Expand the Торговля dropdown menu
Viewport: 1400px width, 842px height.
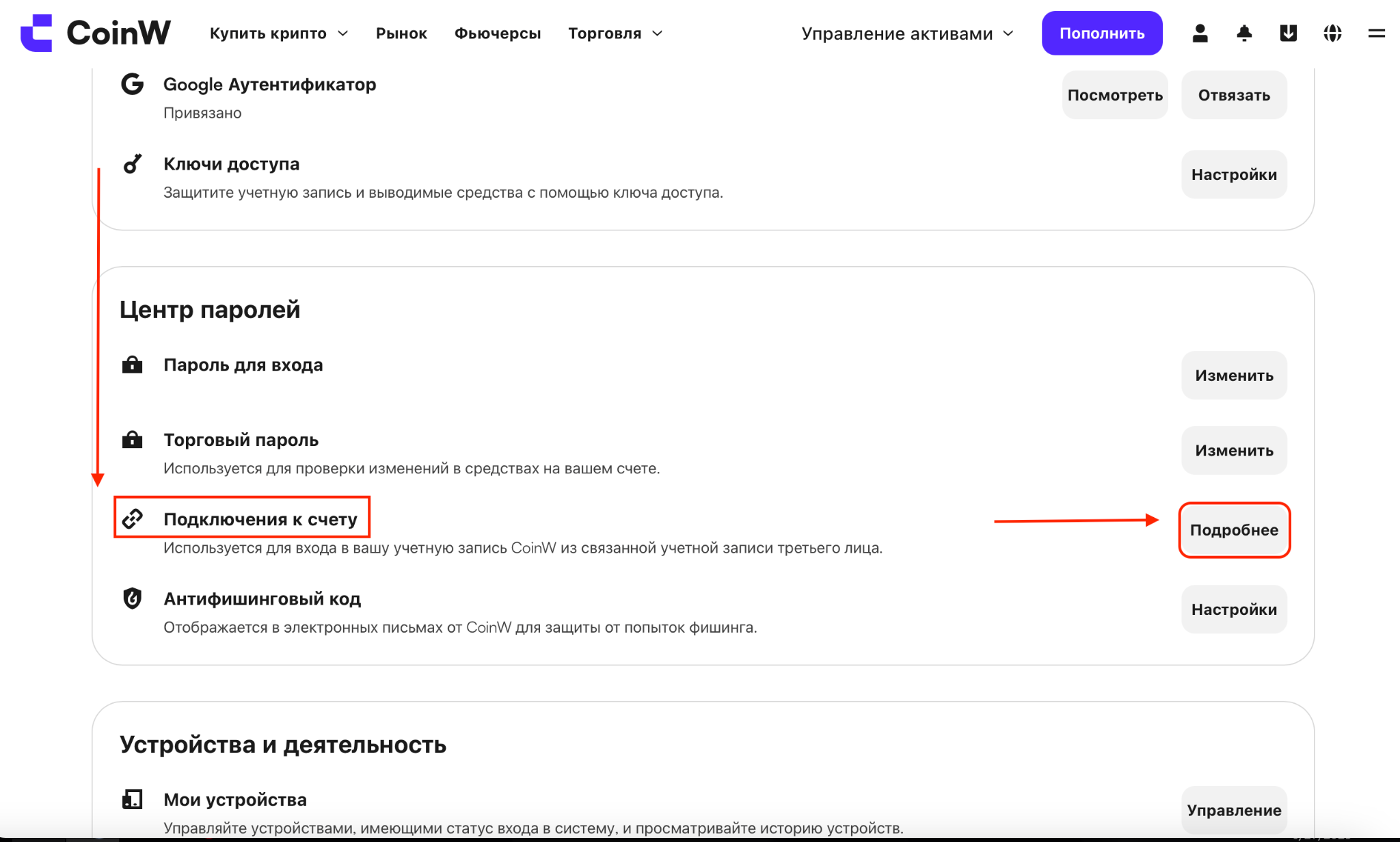[x=615, y=33]
